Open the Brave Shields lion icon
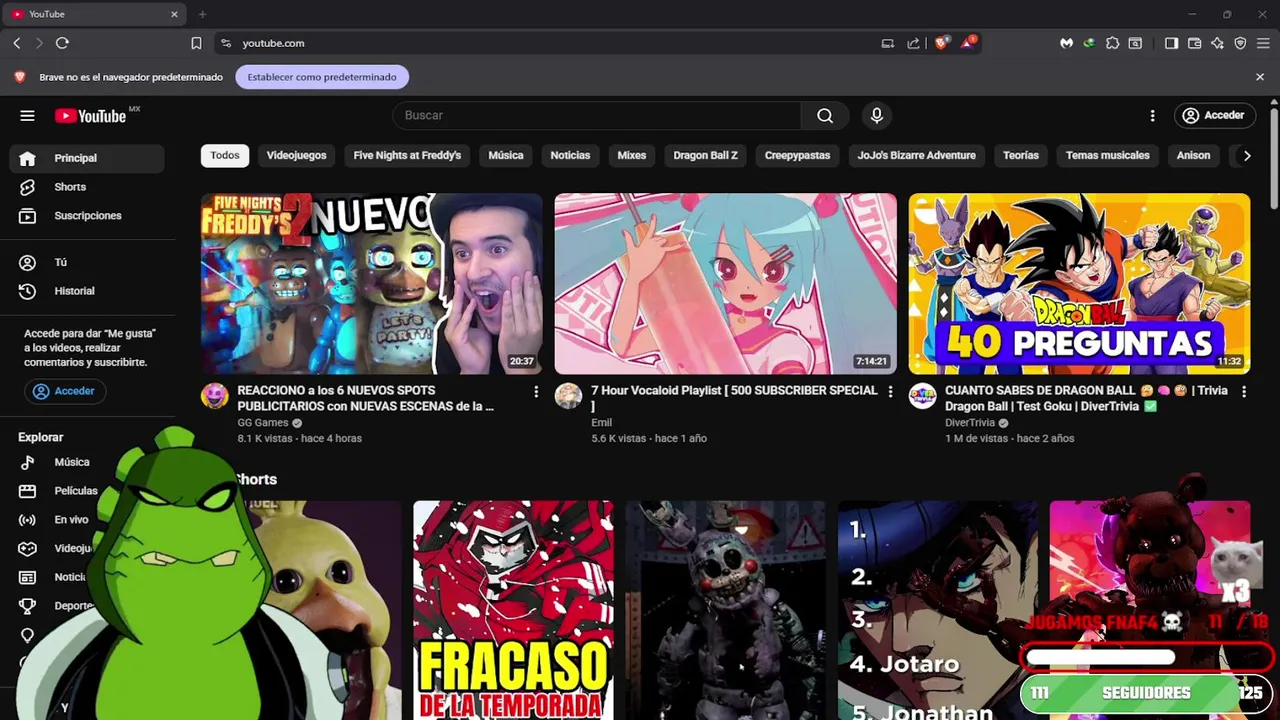 941,43
